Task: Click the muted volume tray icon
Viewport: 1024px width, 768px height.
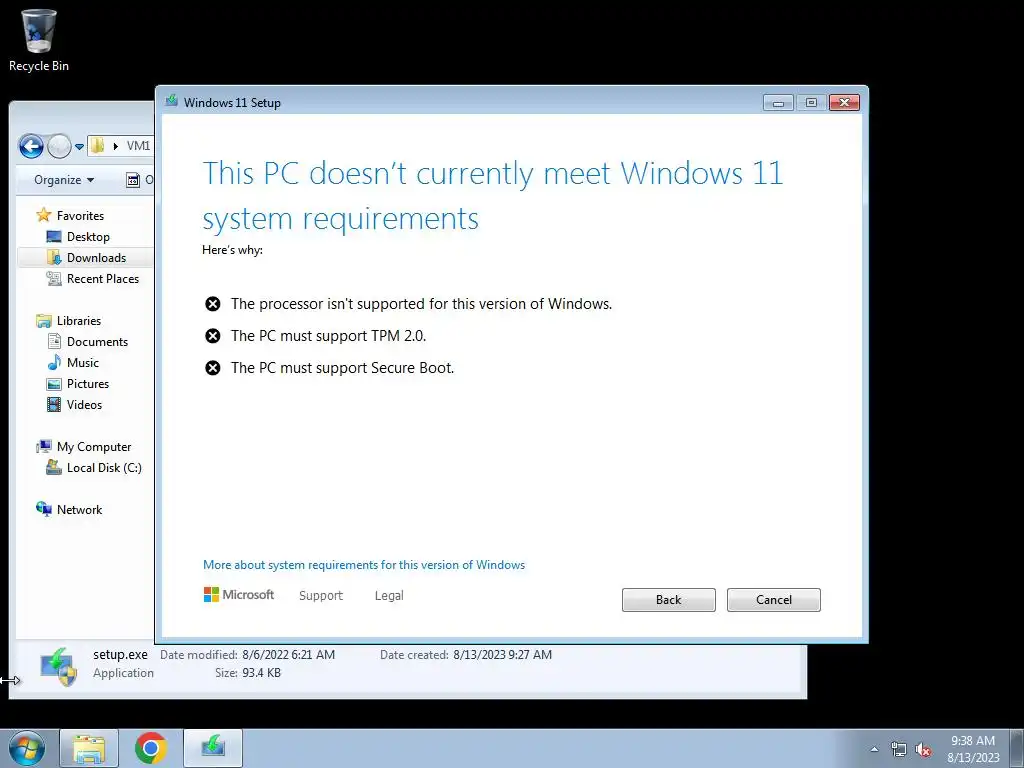Action: point(923,749)
